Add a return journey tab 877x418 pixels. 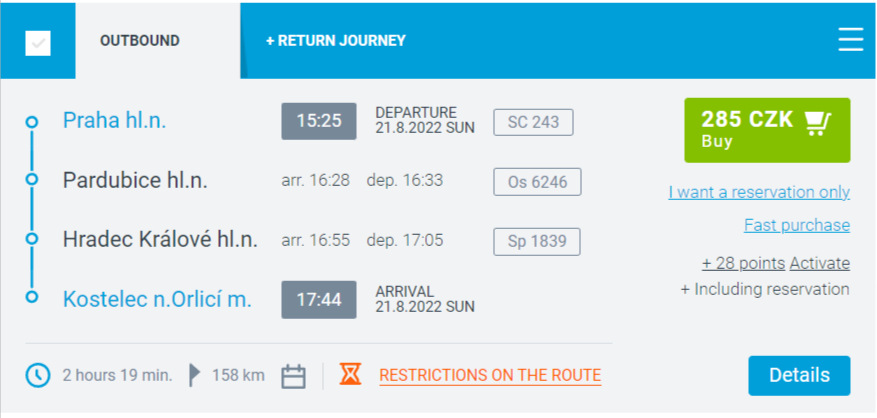336,41
